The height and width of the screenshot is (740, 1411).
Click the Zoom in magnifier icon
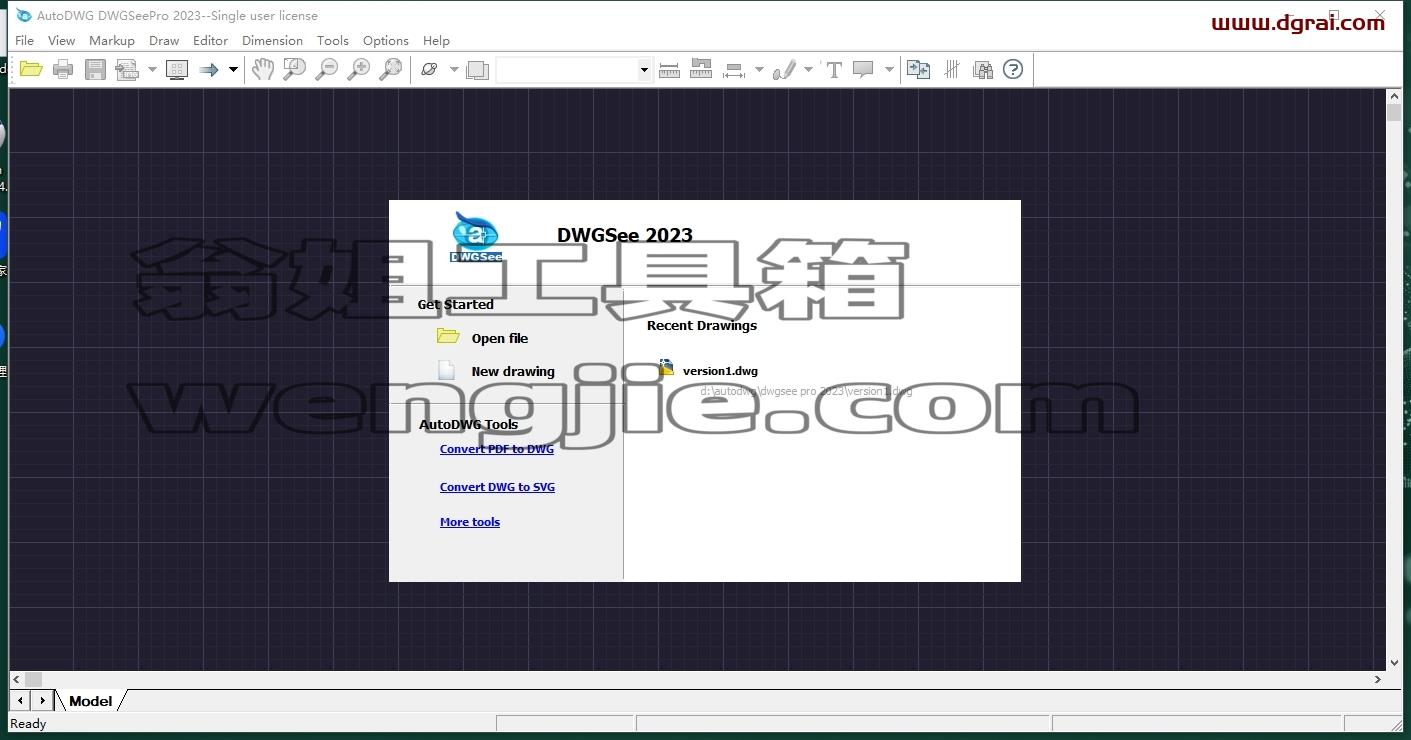358,69
